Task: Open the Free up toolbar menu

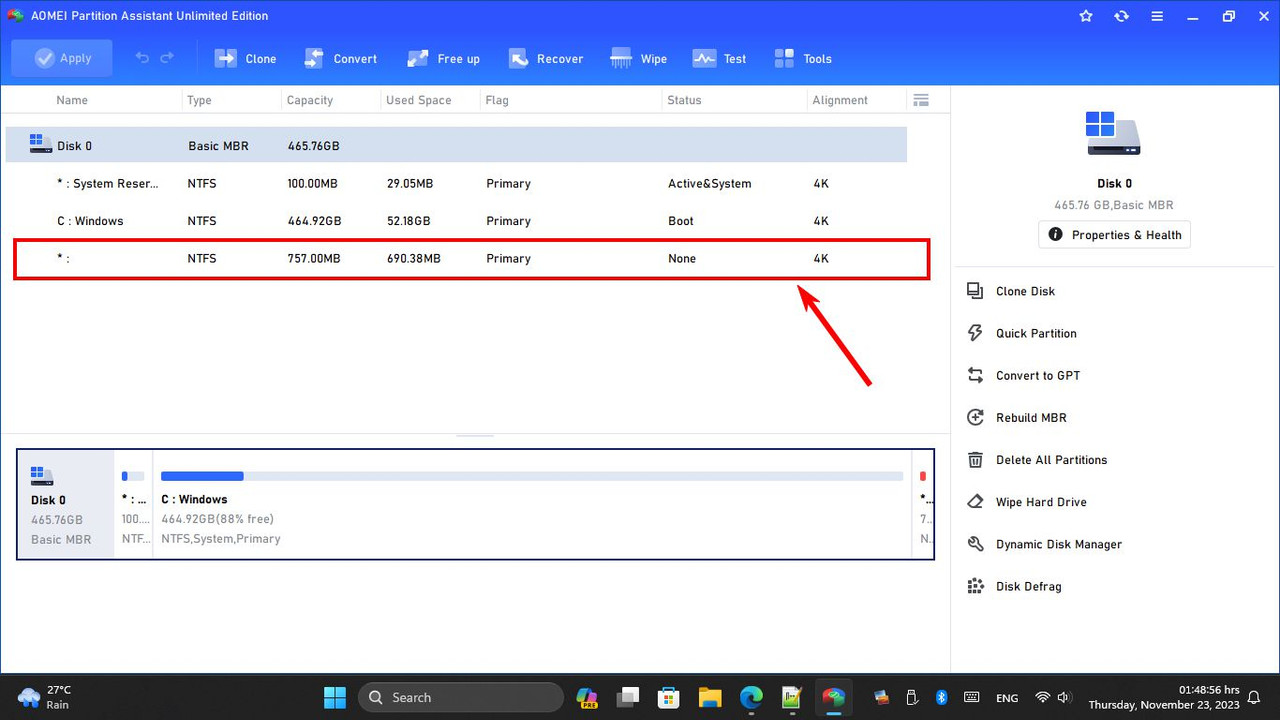Action: 443,59
